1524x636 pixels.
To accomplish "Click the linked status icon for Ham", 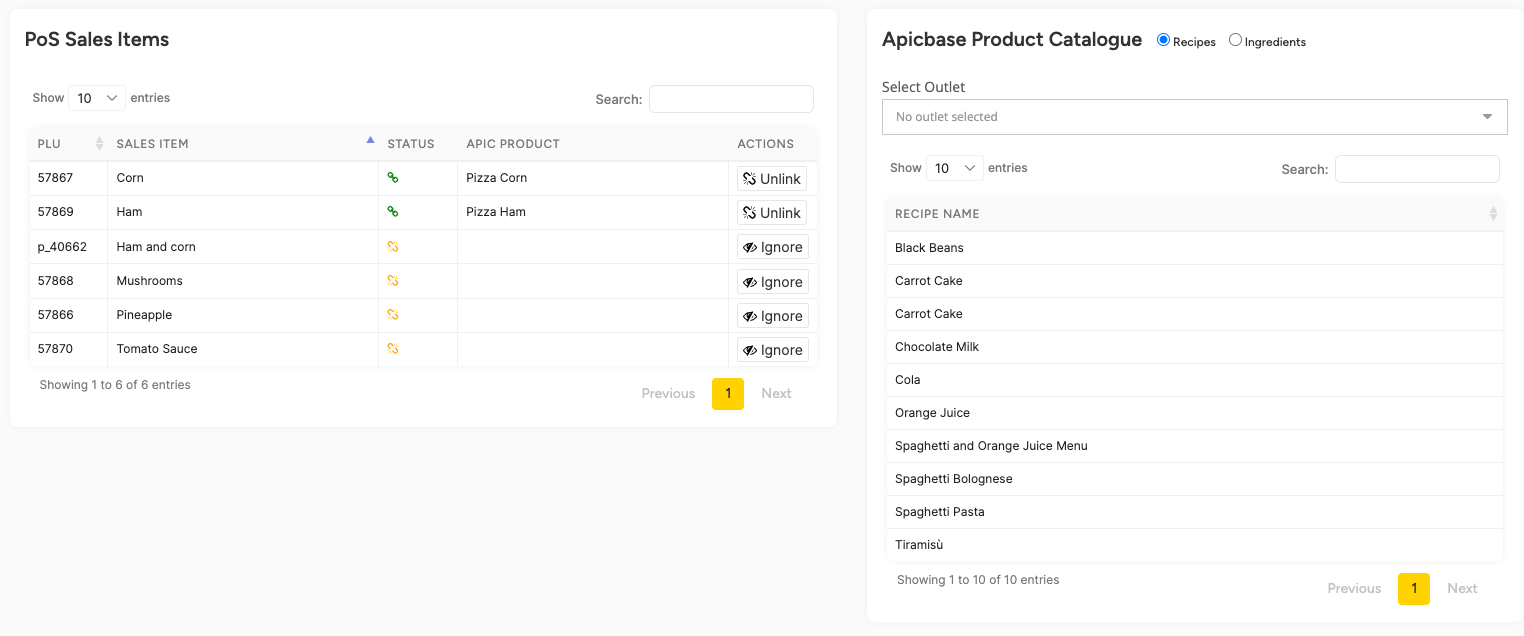I will click(x=393, y=212).
